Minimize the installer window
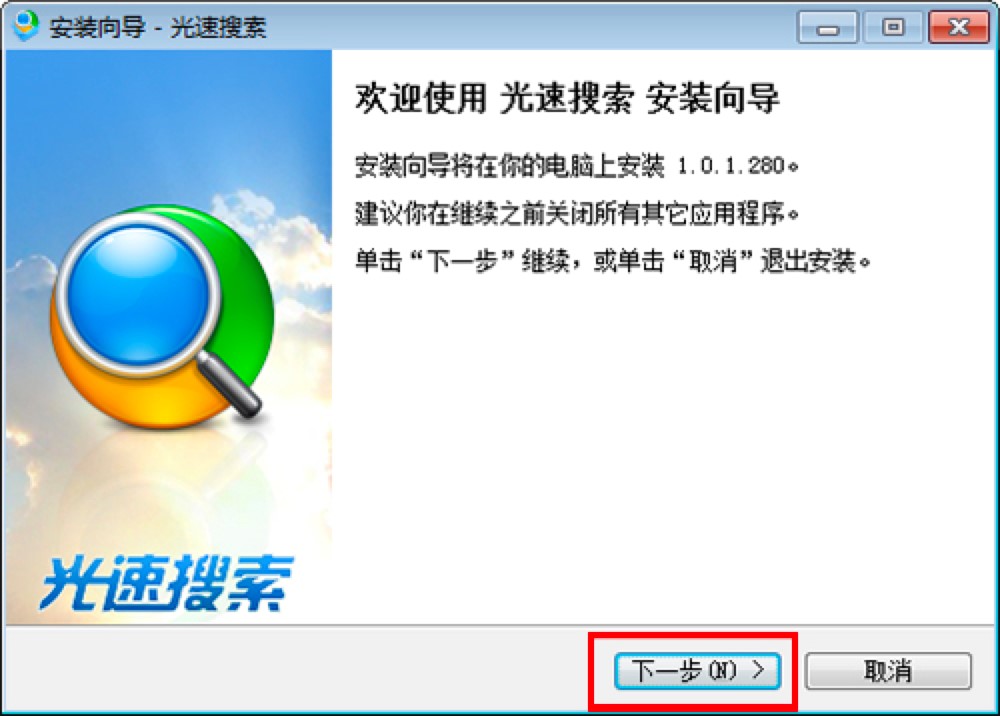This screenshot has width=1000, height=716. pyautogui.click(x=827, y=27)
